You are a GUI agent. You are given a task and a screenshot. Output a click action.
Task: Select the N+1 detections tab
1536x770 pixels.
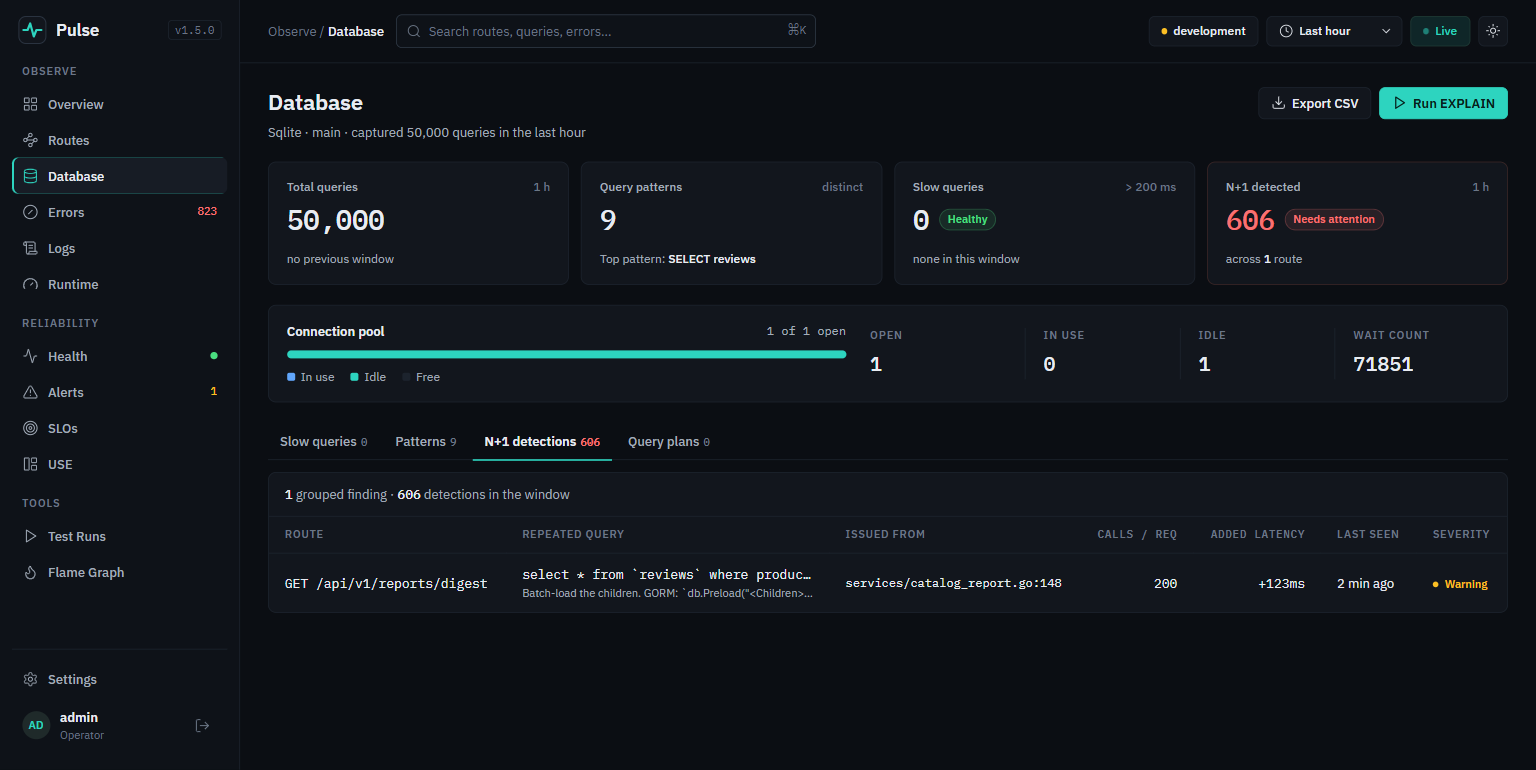click(x=542, y=441)
